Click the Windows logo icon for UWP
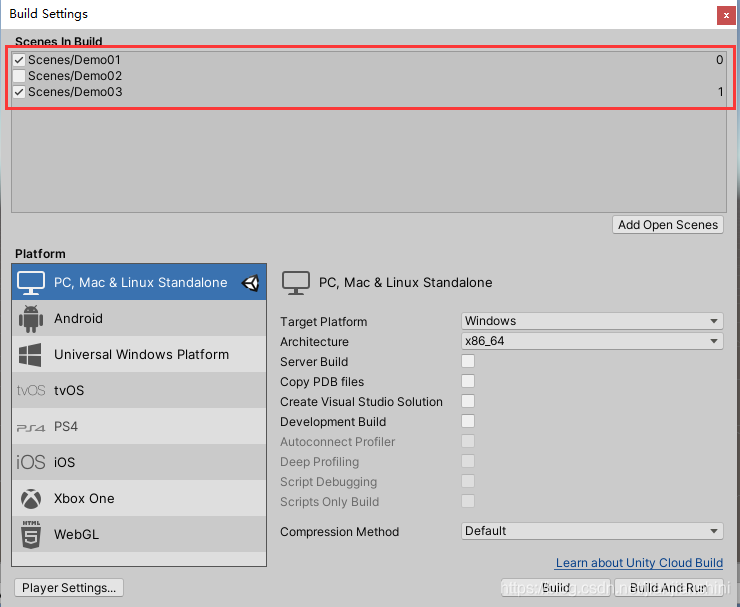This screenshot has height=607, width=740. click(x=30, y=354)
